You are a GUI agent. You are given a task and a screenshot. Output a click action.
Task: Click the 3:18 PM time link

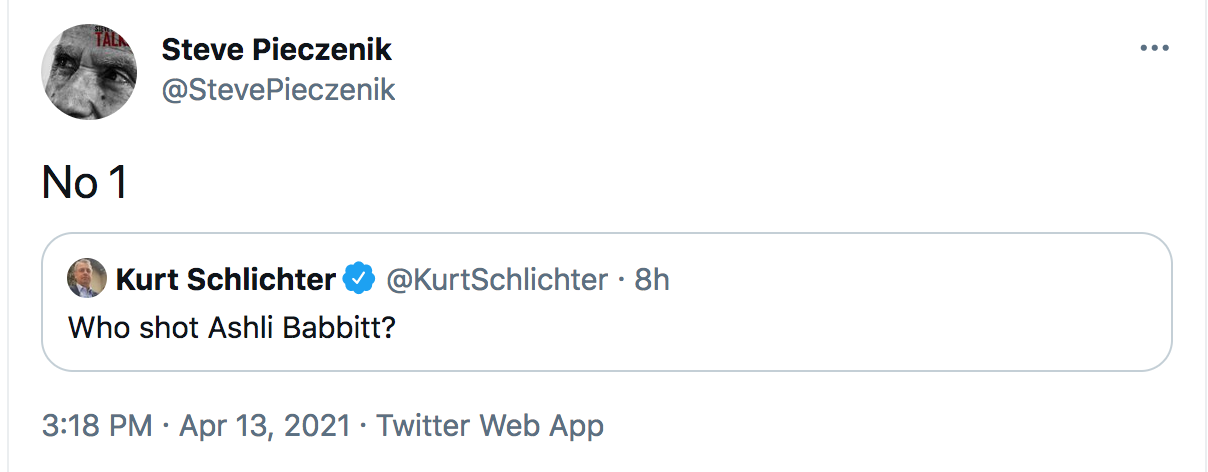point(97,426)
